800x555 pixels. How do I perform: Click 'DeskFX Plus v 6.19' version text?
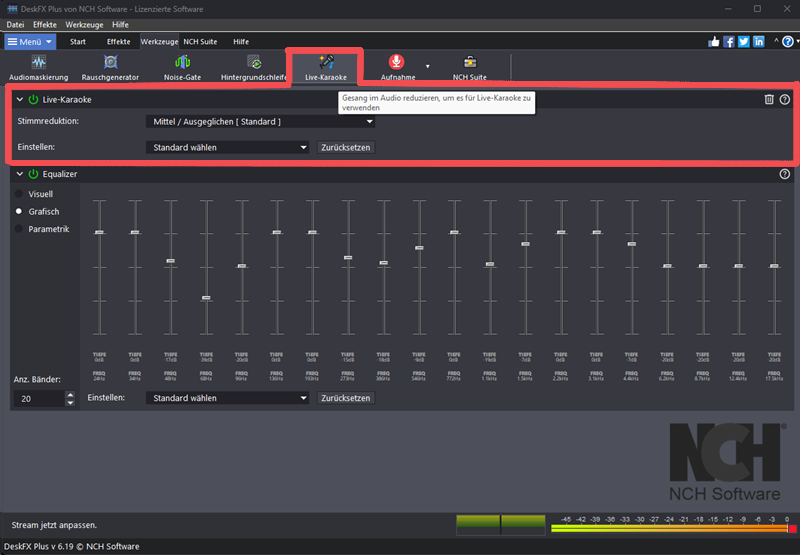coord(39,546)
